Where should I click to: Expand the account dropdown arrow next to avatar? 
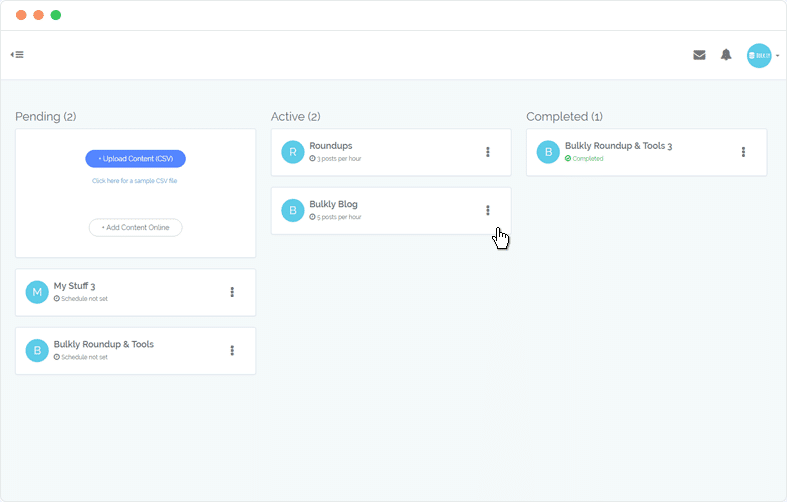pyautogui.click(x=777, y=56)
